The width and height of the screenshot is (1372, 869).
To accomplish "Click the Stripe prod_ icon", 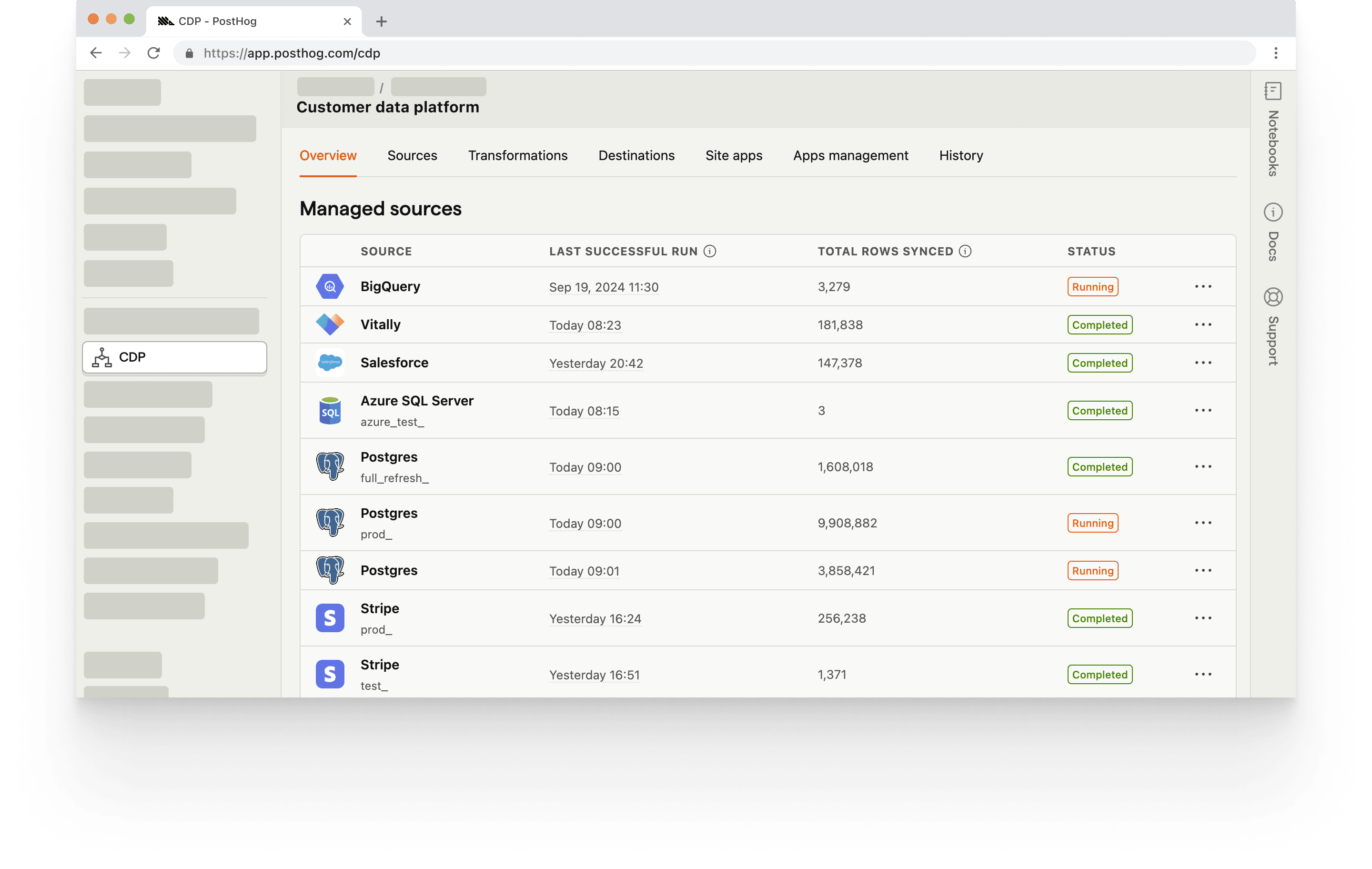I will [x=330, y=618].
